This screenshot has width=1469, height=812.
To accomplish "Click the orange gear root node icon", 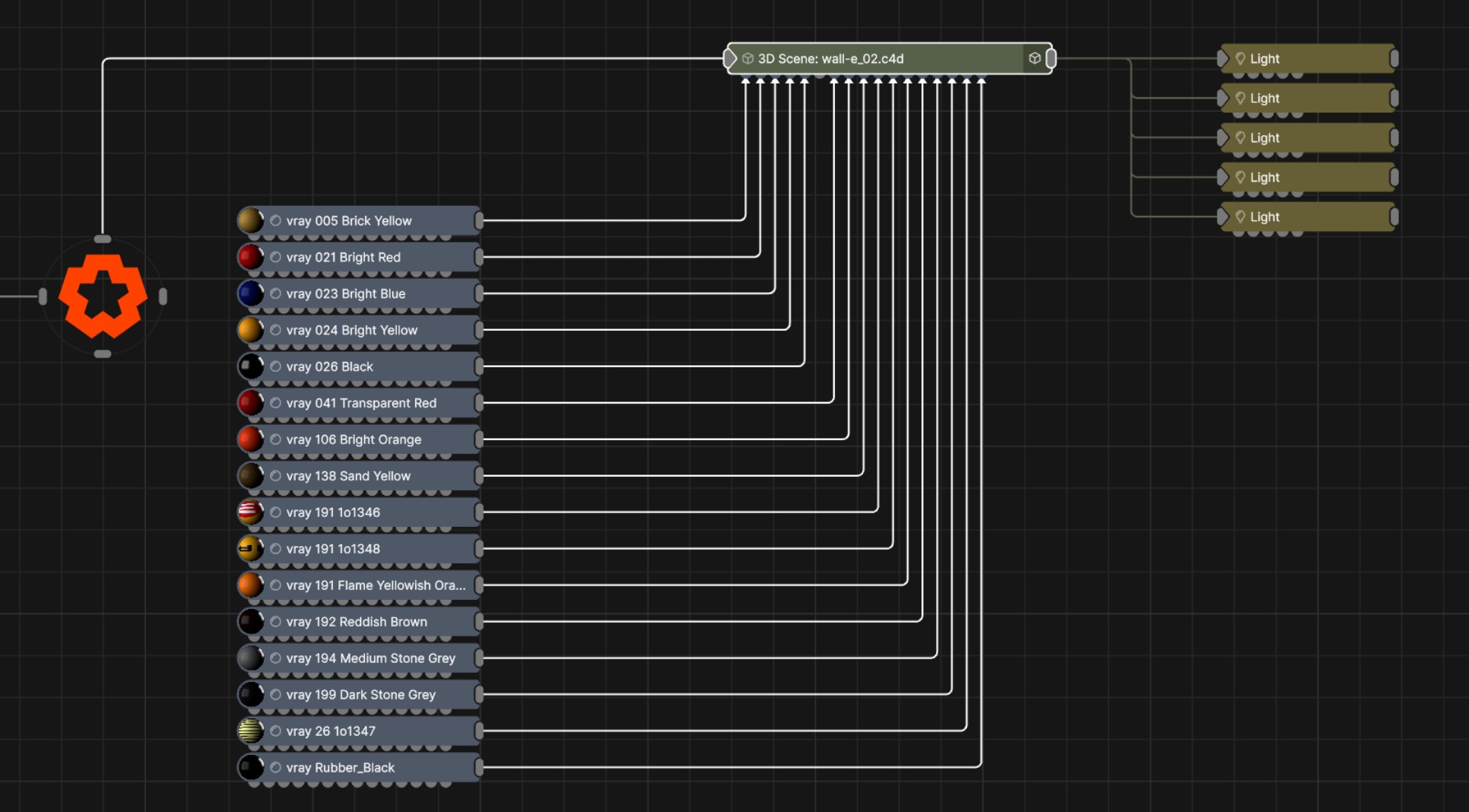I will tap(103, 296).
